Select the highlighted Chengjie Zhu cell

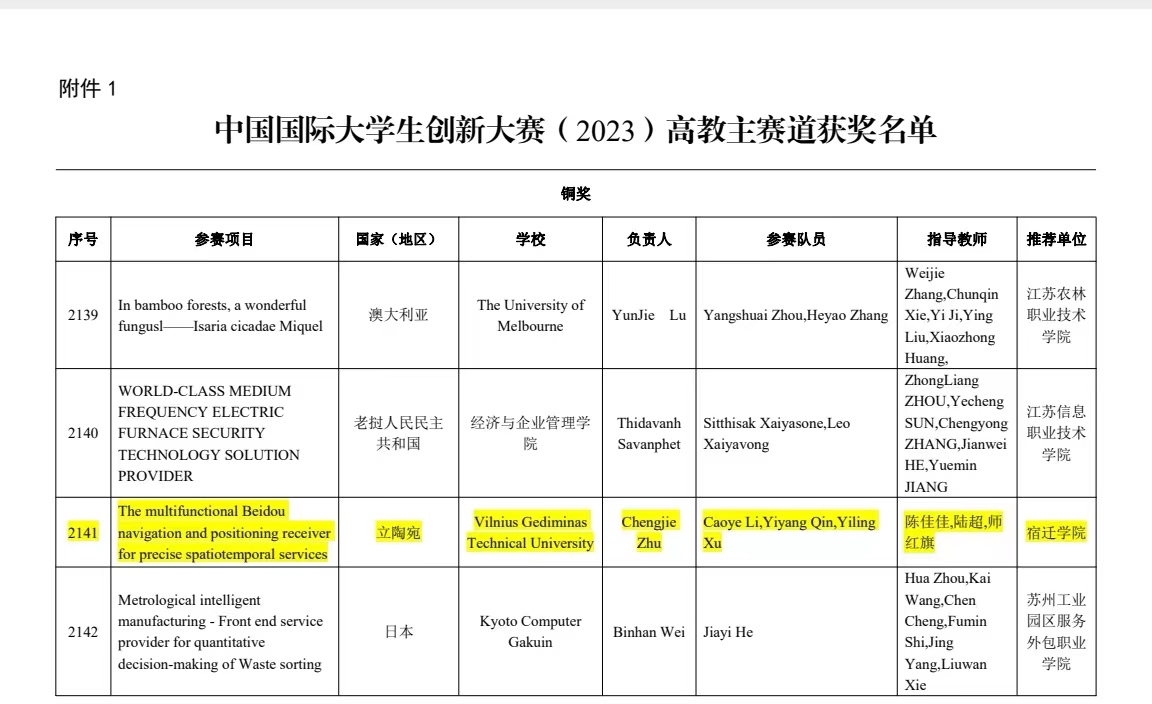click(649, 533)
